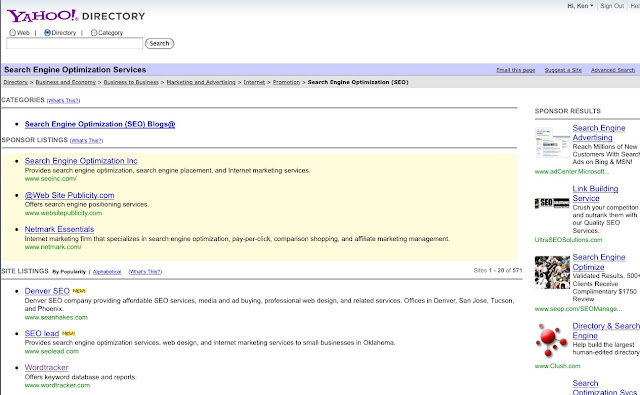Click the www.seanhakes.com URL text
The width and height of the screenshot is (640, 395).
pos(56,317)
